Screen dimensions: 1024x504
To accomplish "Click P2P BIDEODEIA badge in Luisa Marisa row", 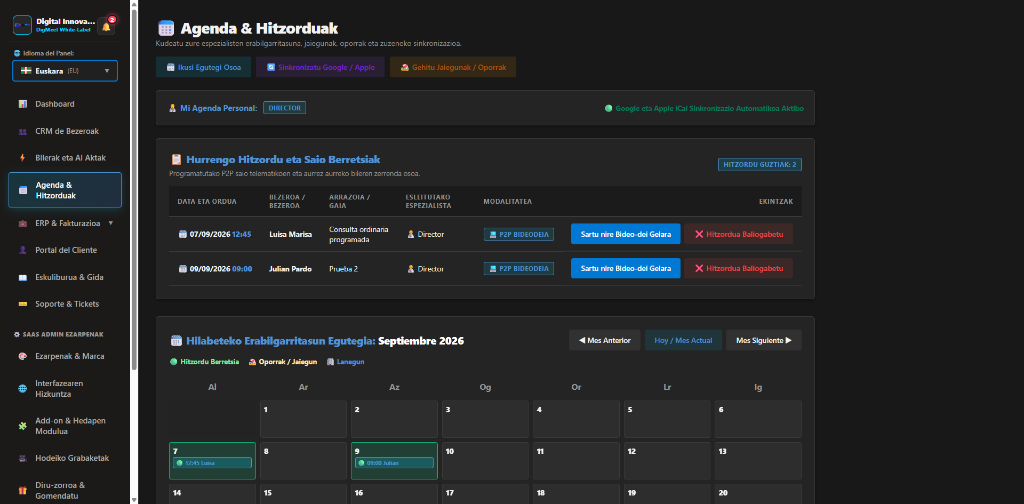I will 519,234.
